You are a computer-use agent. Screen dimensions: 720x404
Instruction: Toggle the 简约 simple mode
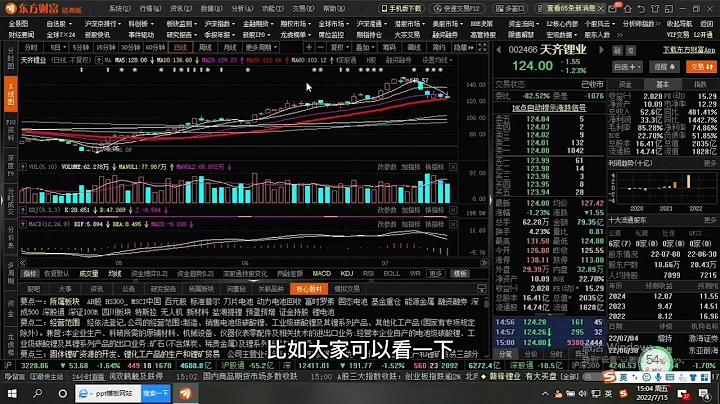tap(439, 47)
